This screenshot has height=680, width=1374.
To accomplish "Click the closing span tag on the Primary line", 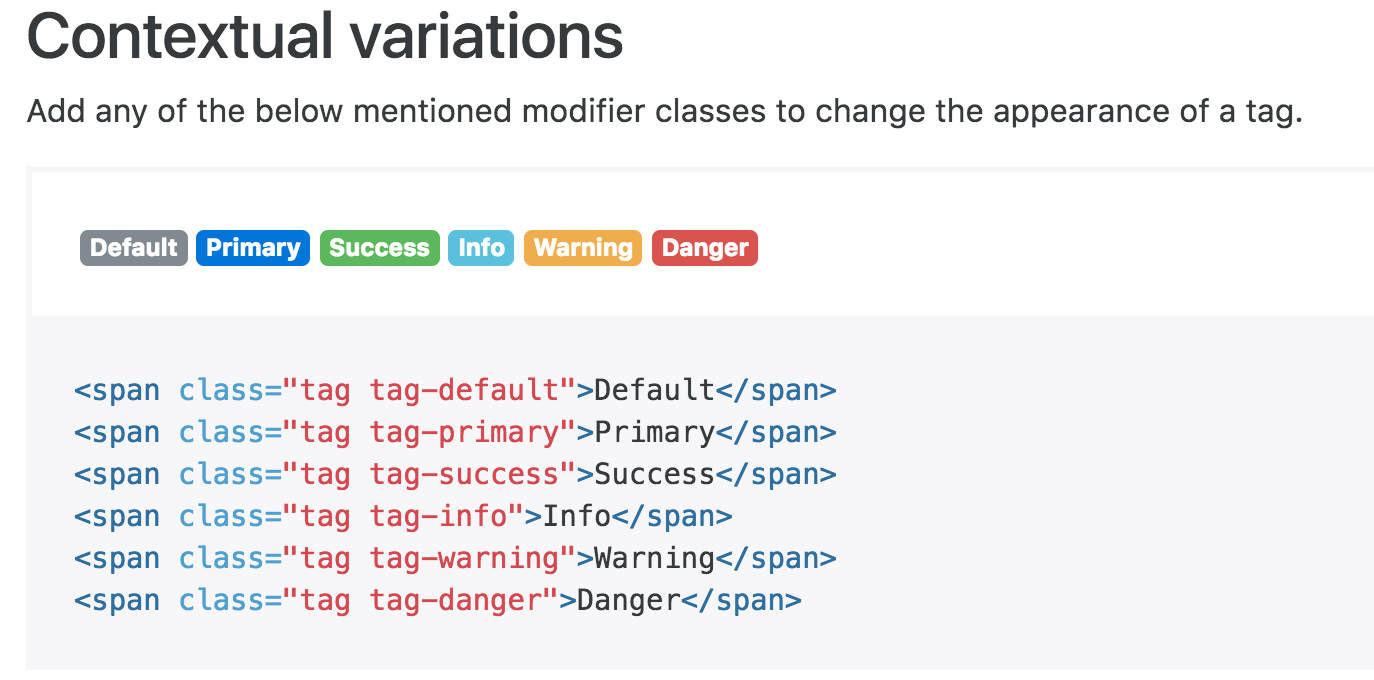I will click(x=776, y=432).
